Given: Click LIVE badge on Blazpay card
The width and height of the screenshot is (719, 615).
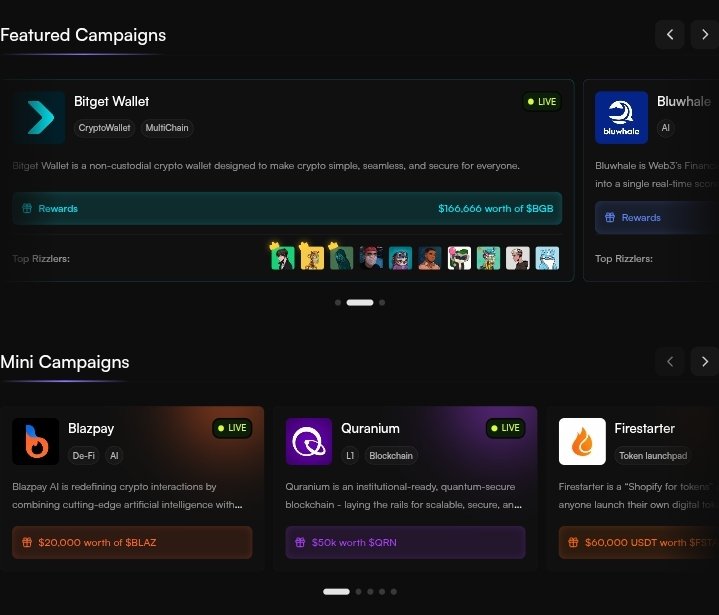Looking at the screenshot, I should (x=232, y=428).
